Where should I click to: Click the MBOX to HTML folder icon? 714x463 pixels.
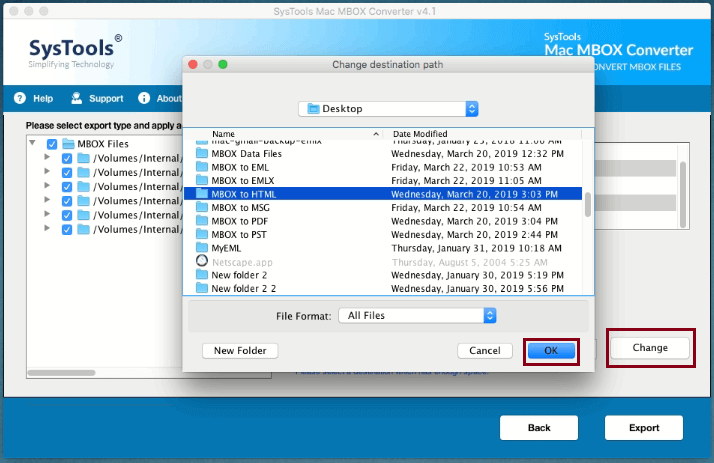point(202,194)
